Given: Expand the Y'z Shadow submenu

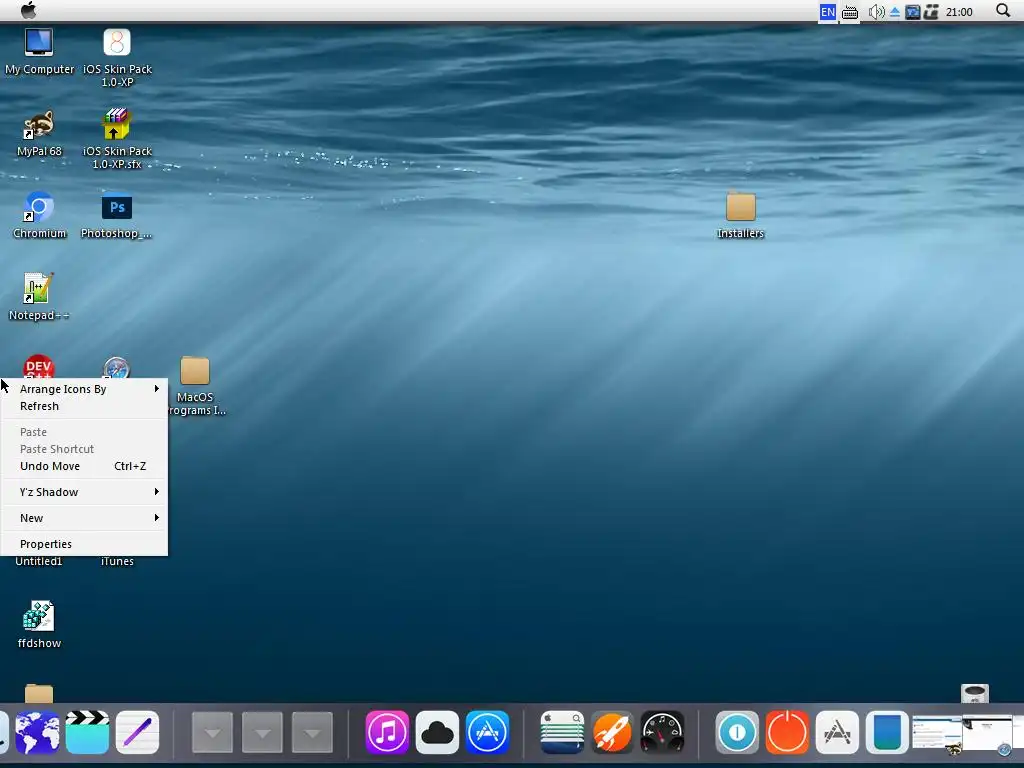Looking at the screenshot, I should pos(84,492).
